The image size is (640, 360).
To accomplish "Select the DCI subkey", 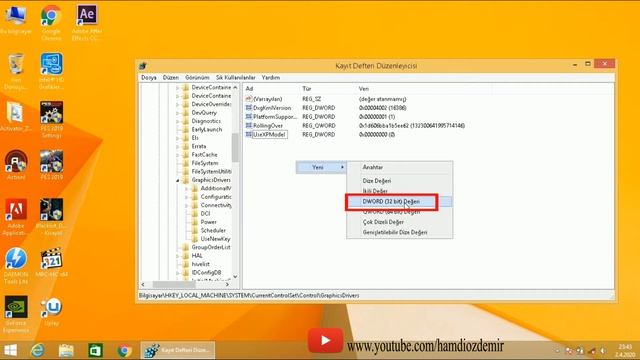I will [x=205, y=213].
